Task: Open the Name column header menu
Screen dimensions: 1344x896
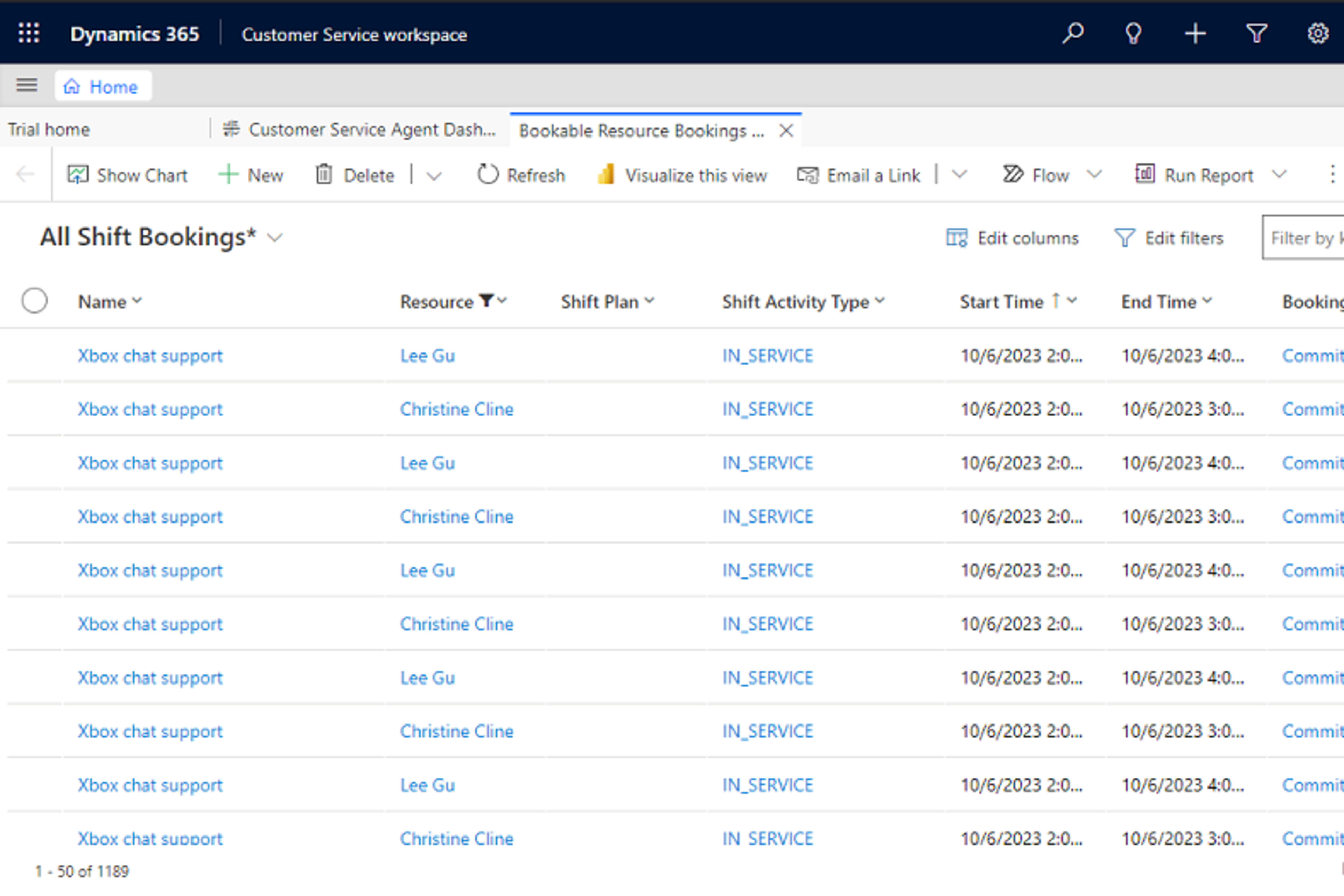Action: pyautogui.click(x=110, y=301)
